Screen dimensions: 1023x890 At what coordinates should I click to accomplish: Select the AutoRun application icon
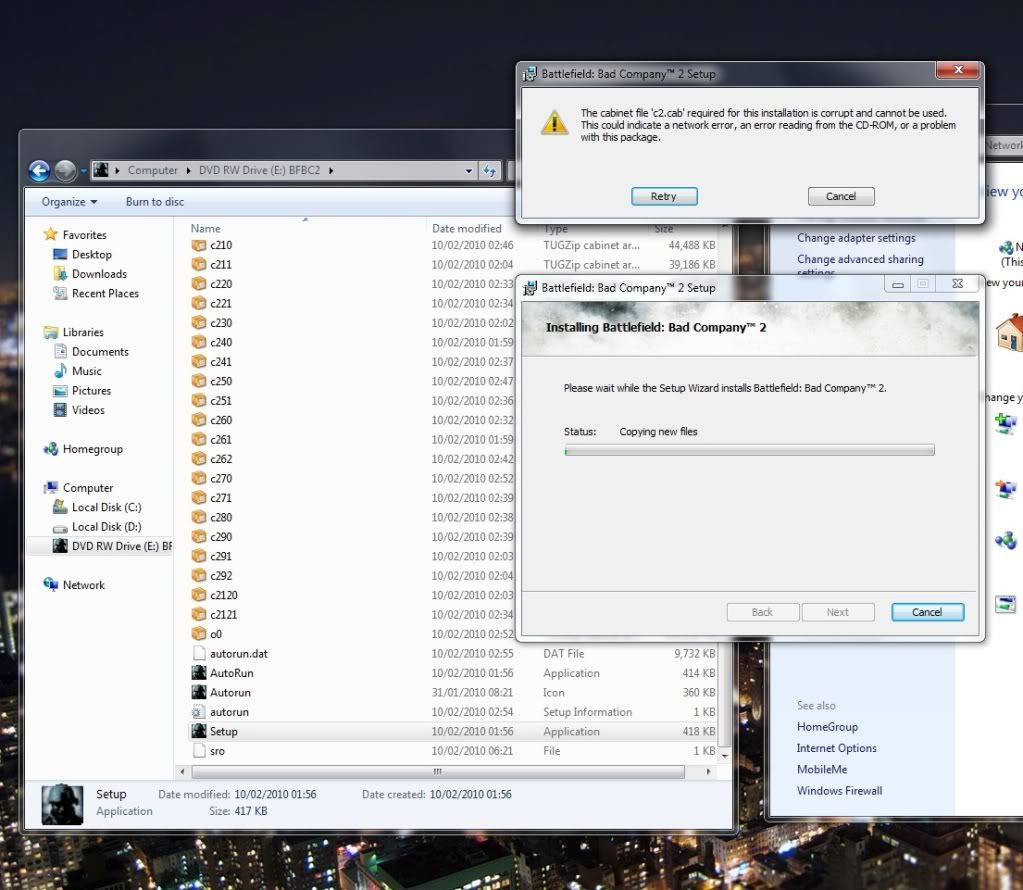point(199,673)
